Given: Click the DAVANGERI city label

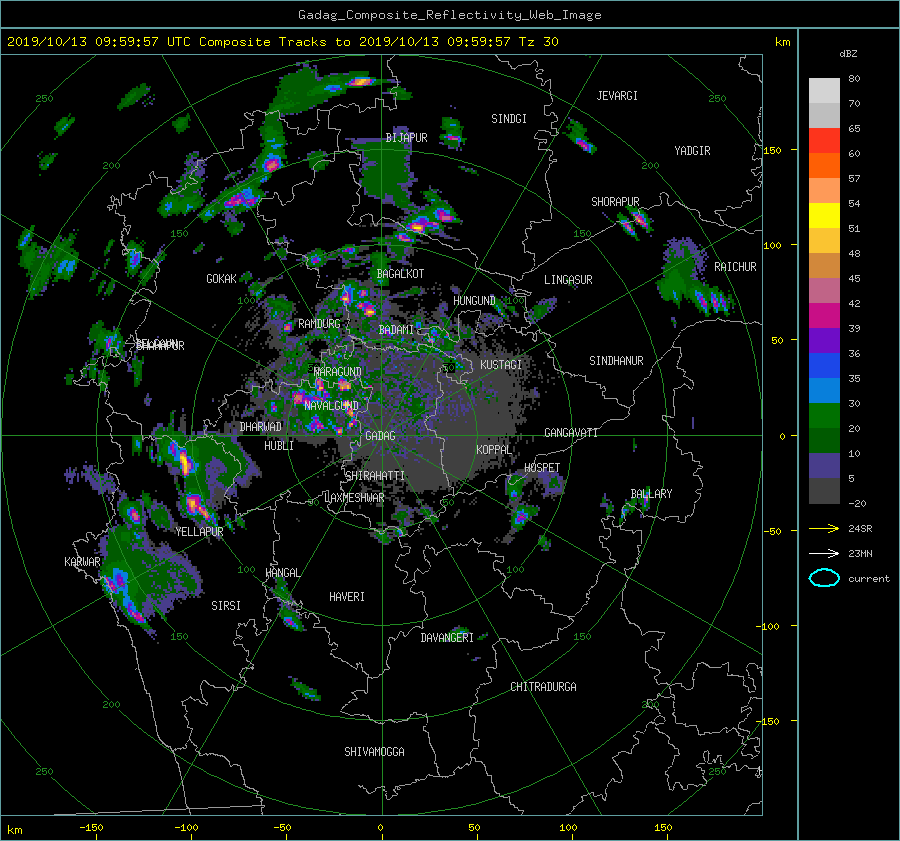Looking at the screenshot, I should click(x=447, y=638).
